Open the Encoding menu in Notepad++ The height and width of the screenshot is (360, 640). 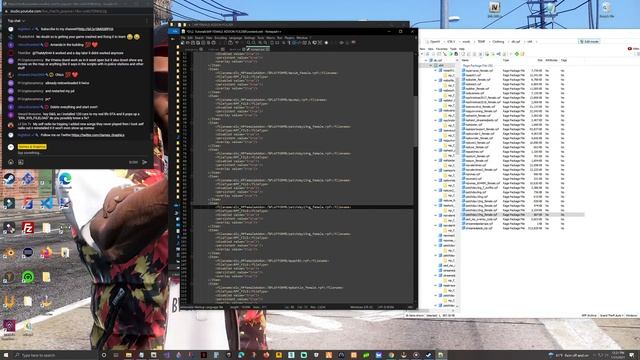tap(220, 38)
